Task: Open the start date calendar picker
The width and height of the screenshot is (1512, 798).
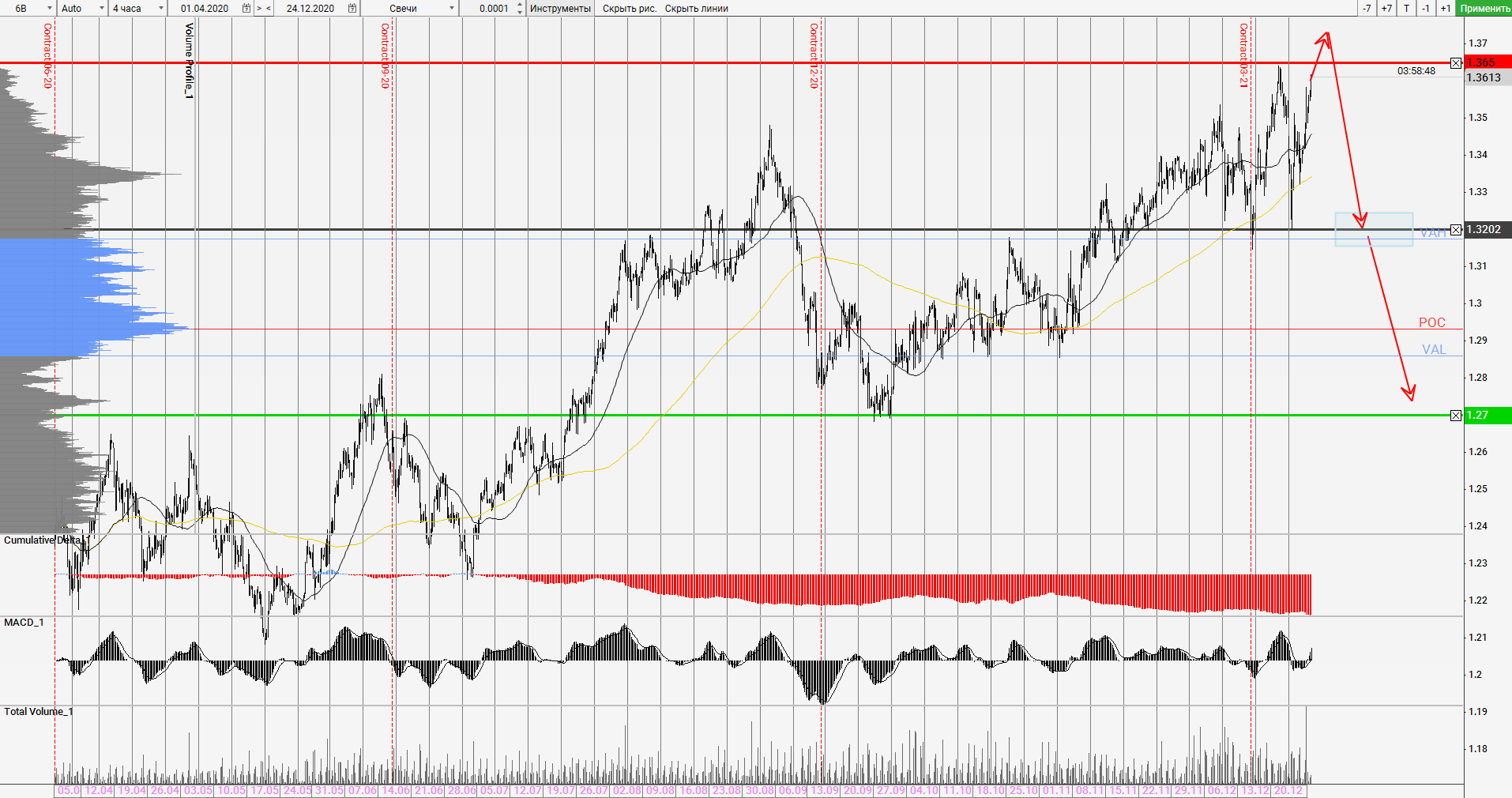Action: pyautogui.click(x=246, y=8)
